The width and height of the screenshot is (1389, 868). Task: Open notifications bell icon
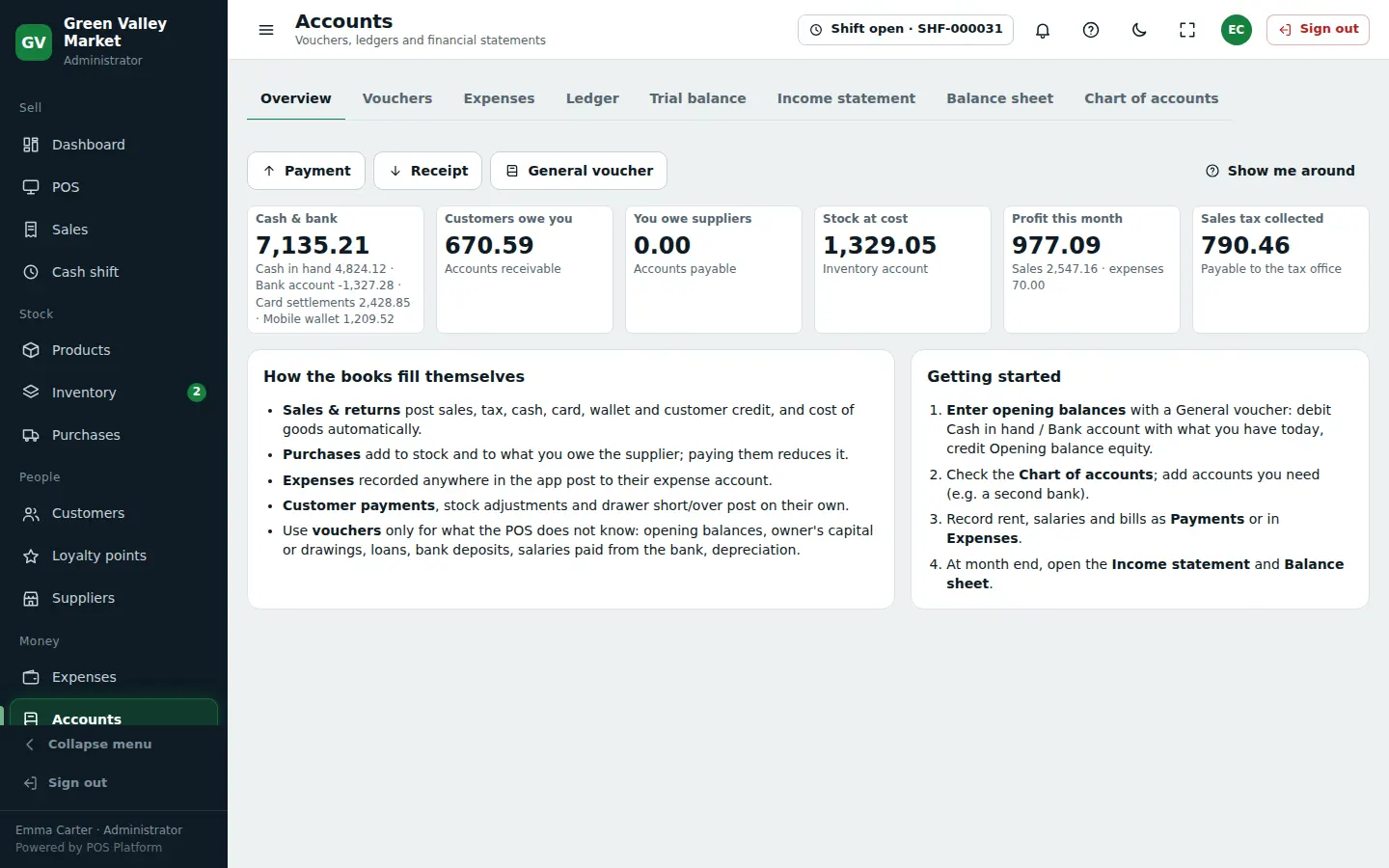(1043, 30)
